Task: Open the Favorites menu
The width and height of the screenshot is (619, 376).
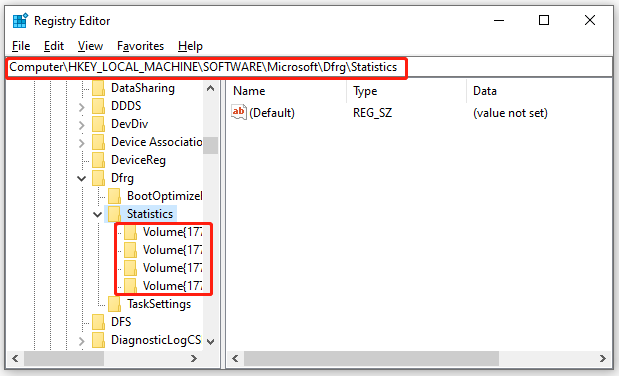Action: click(140, 46)
